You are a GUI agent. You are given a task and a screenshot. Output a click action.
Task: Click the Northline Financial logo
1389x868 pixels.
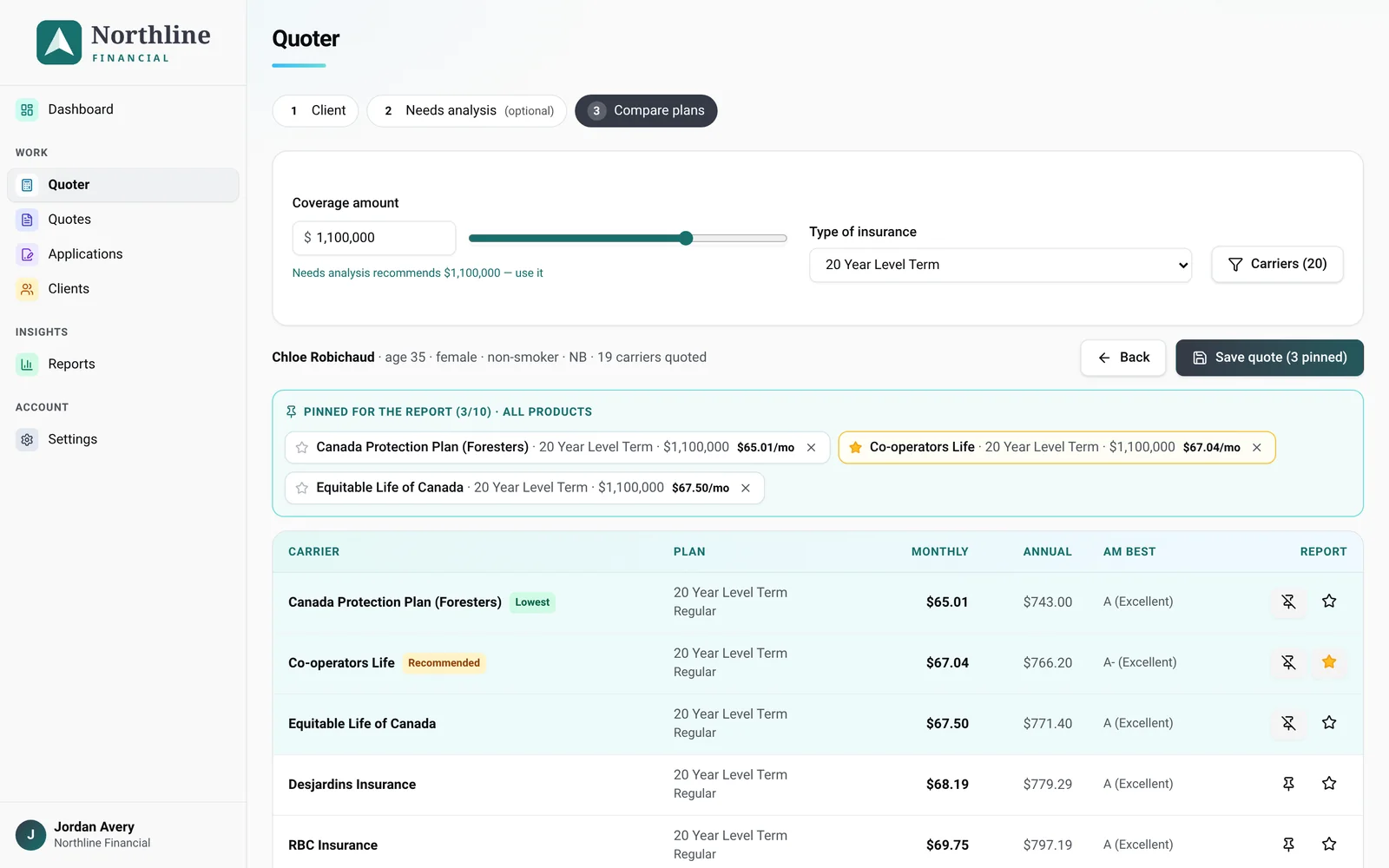(x=123, y=43)
